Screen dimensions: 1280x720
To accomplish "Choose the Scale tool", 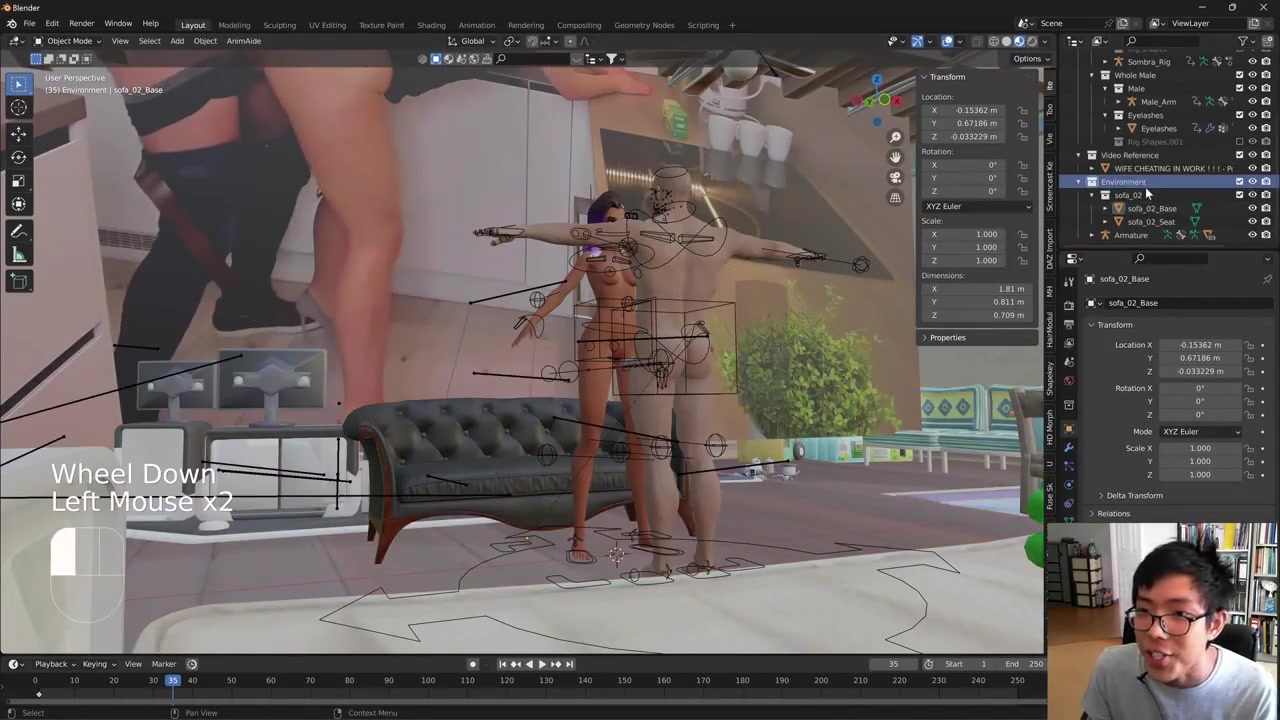I will tap(18, 181).
